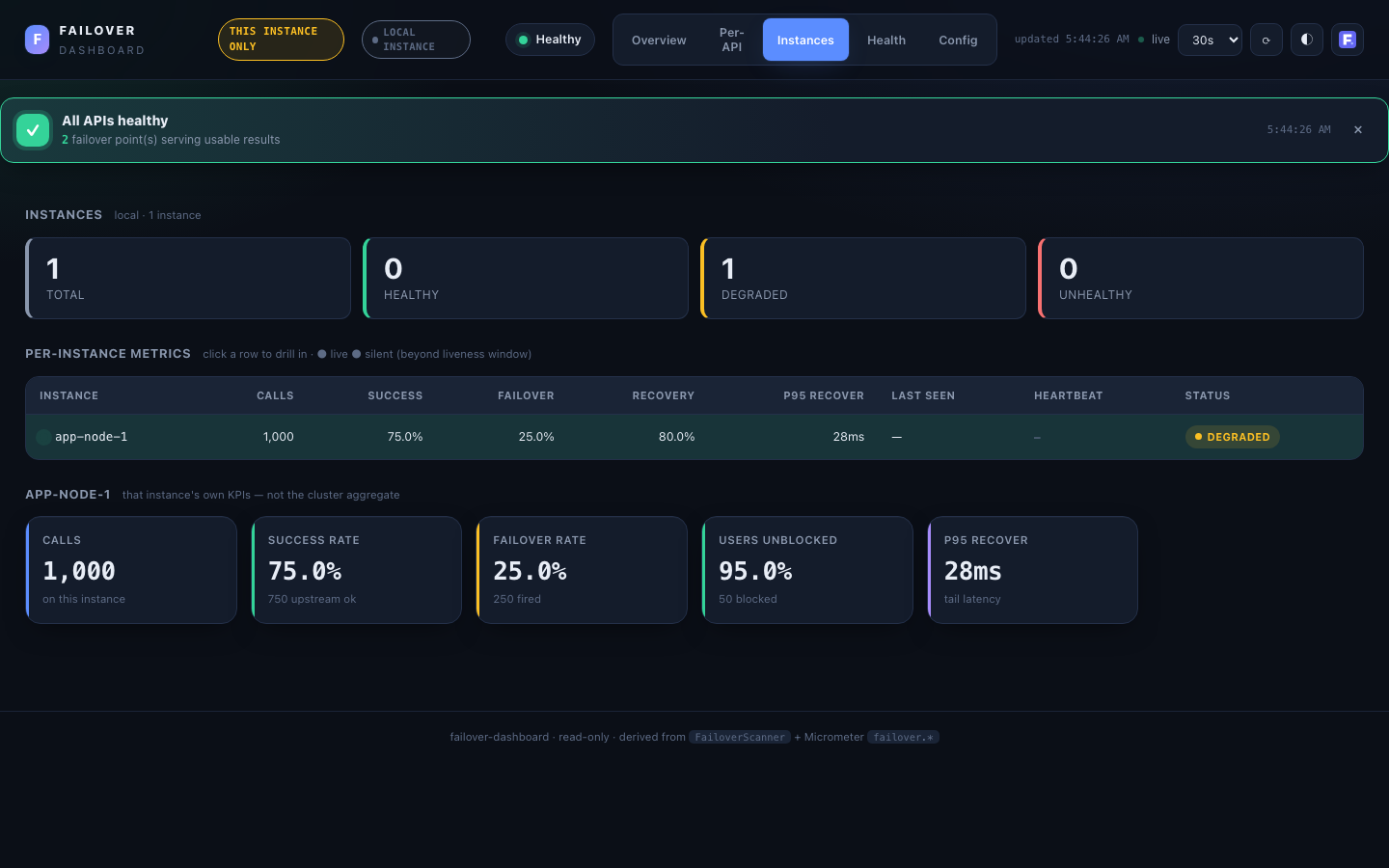Click the 80.0% recovery table cell

pos(676,437)
